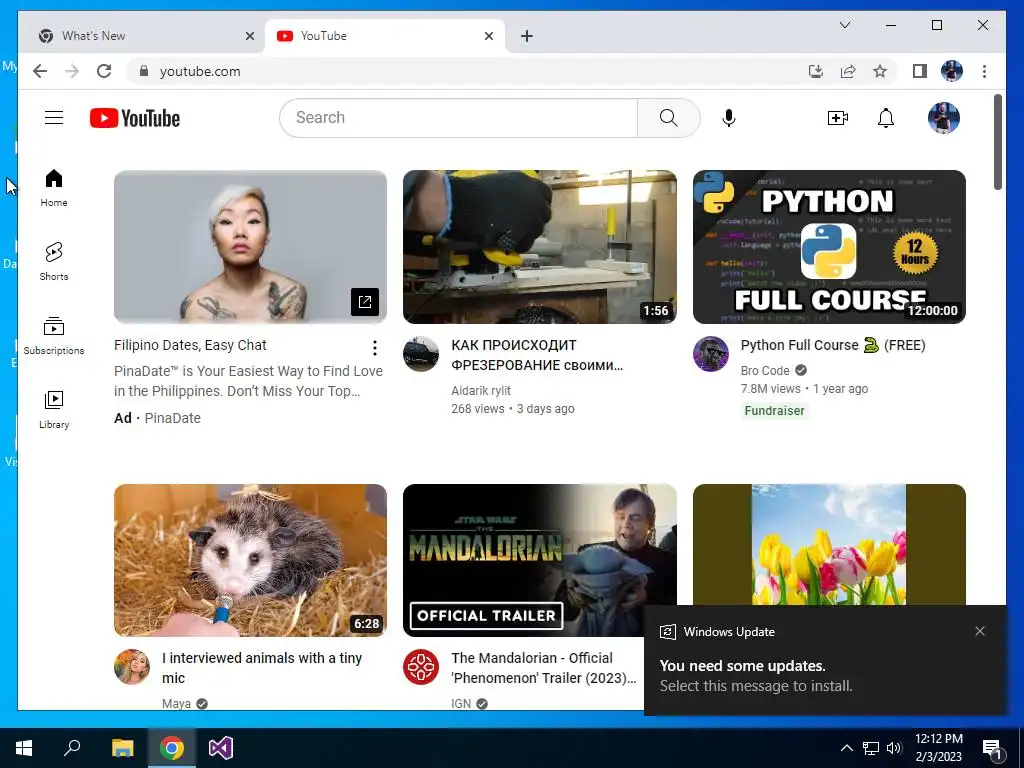Play Python Full Course thumbnail
Image resolution: width=1024 pixels, height=768 pixels.
pyautogui.click(x=829, y=246)
